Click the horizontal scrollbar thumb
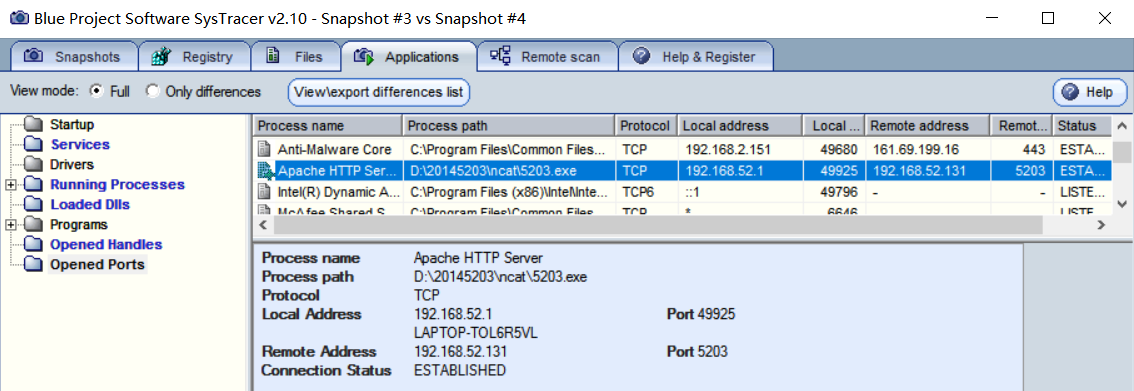The image size is (1134, 391). (x=658, y=225)
